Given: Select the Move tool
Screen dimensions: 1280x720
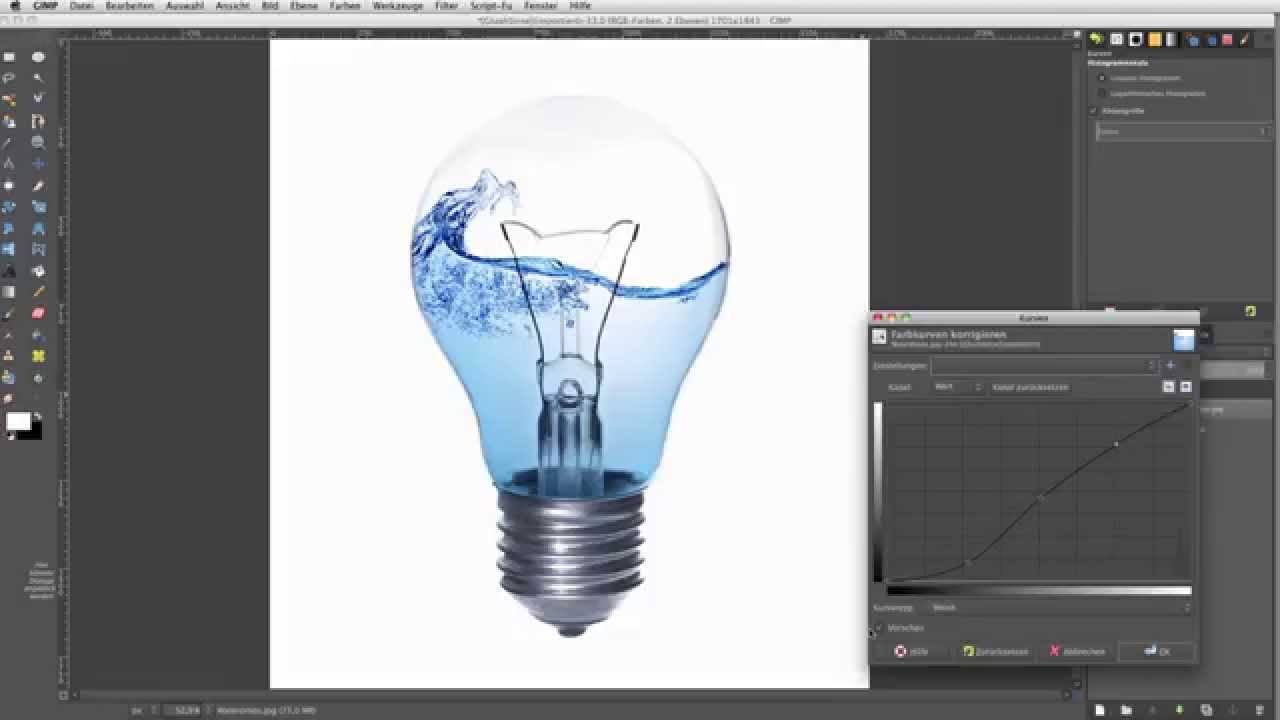Looking at the screenshot, I should click(x=38, y=163).
